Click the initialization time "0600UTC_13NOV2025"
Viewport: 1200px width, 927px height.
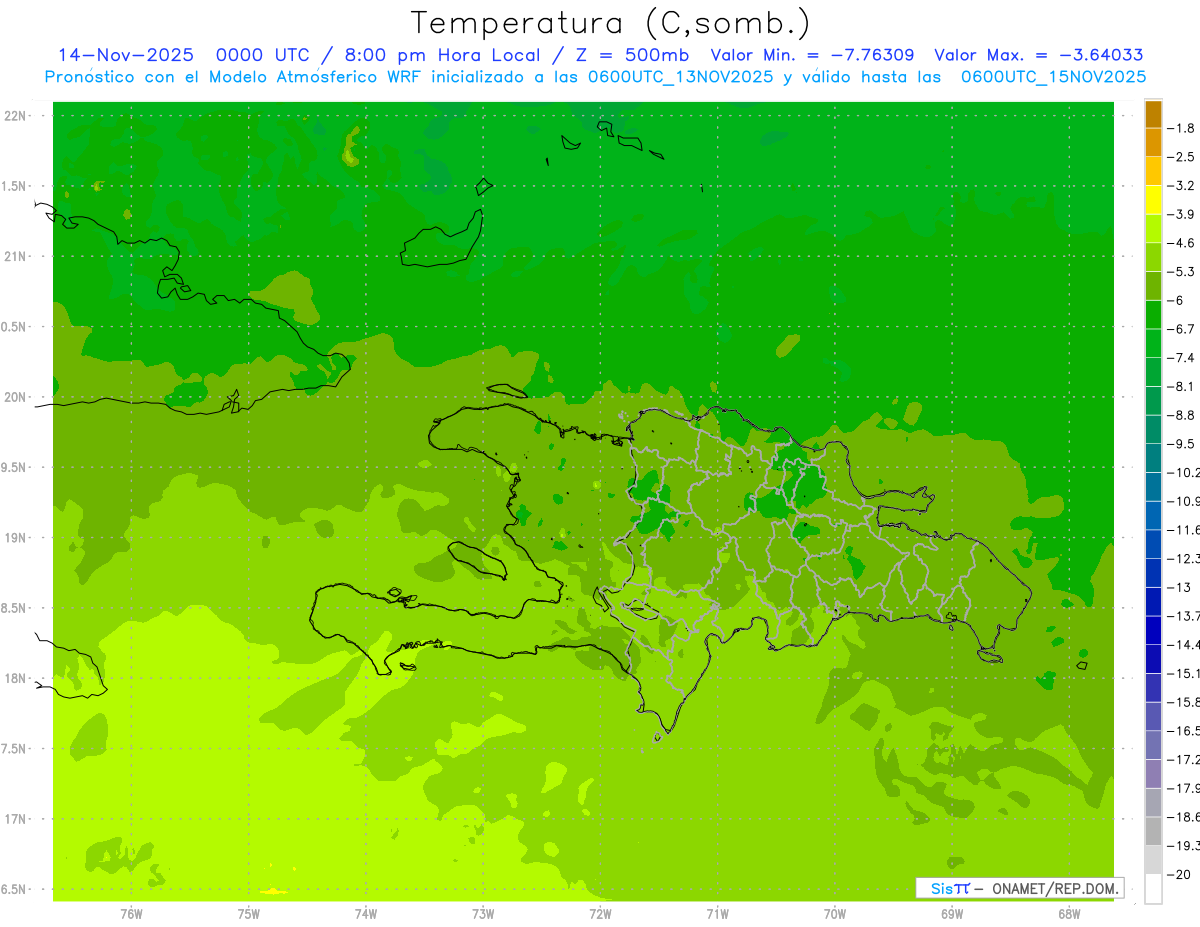[x=676, y=77]
